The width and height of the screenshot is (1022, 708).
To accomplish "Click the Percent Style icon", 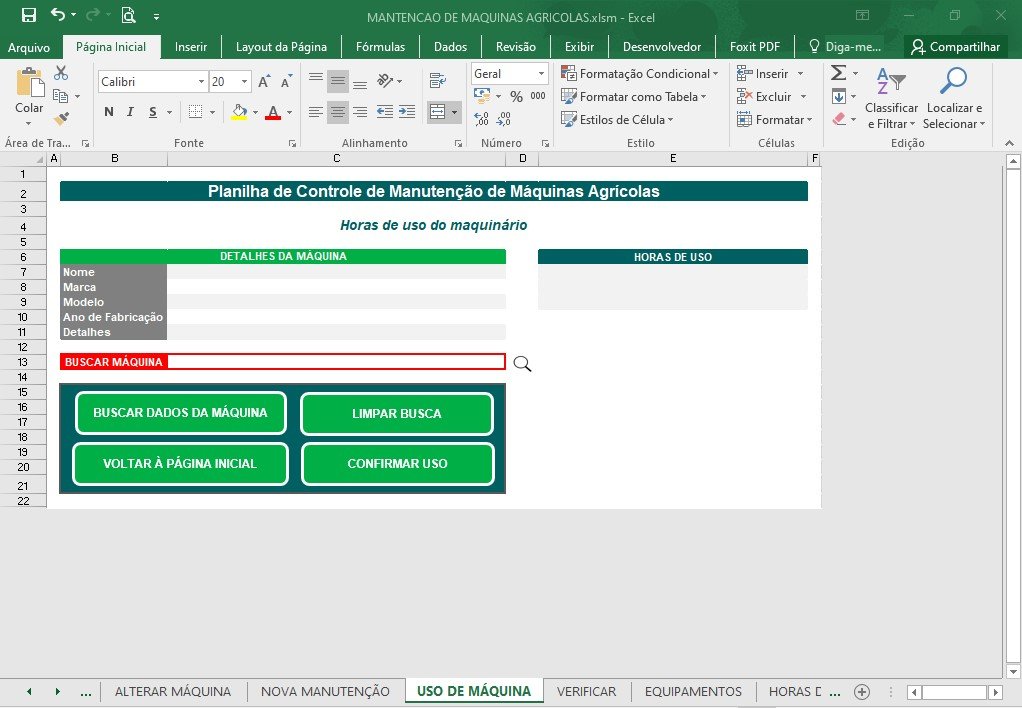I will pyautogui.click(x=516, y=96).
